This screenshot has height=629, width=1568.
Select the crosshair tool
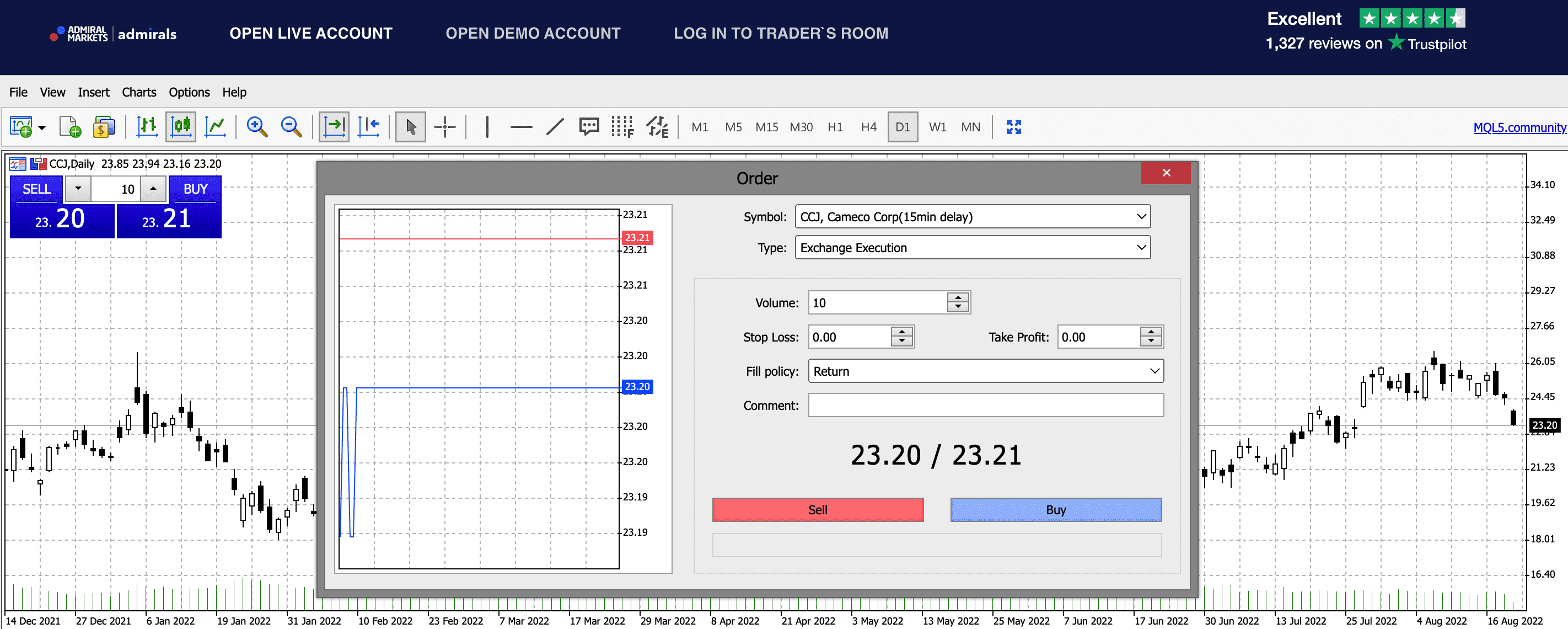click(445, 127)
